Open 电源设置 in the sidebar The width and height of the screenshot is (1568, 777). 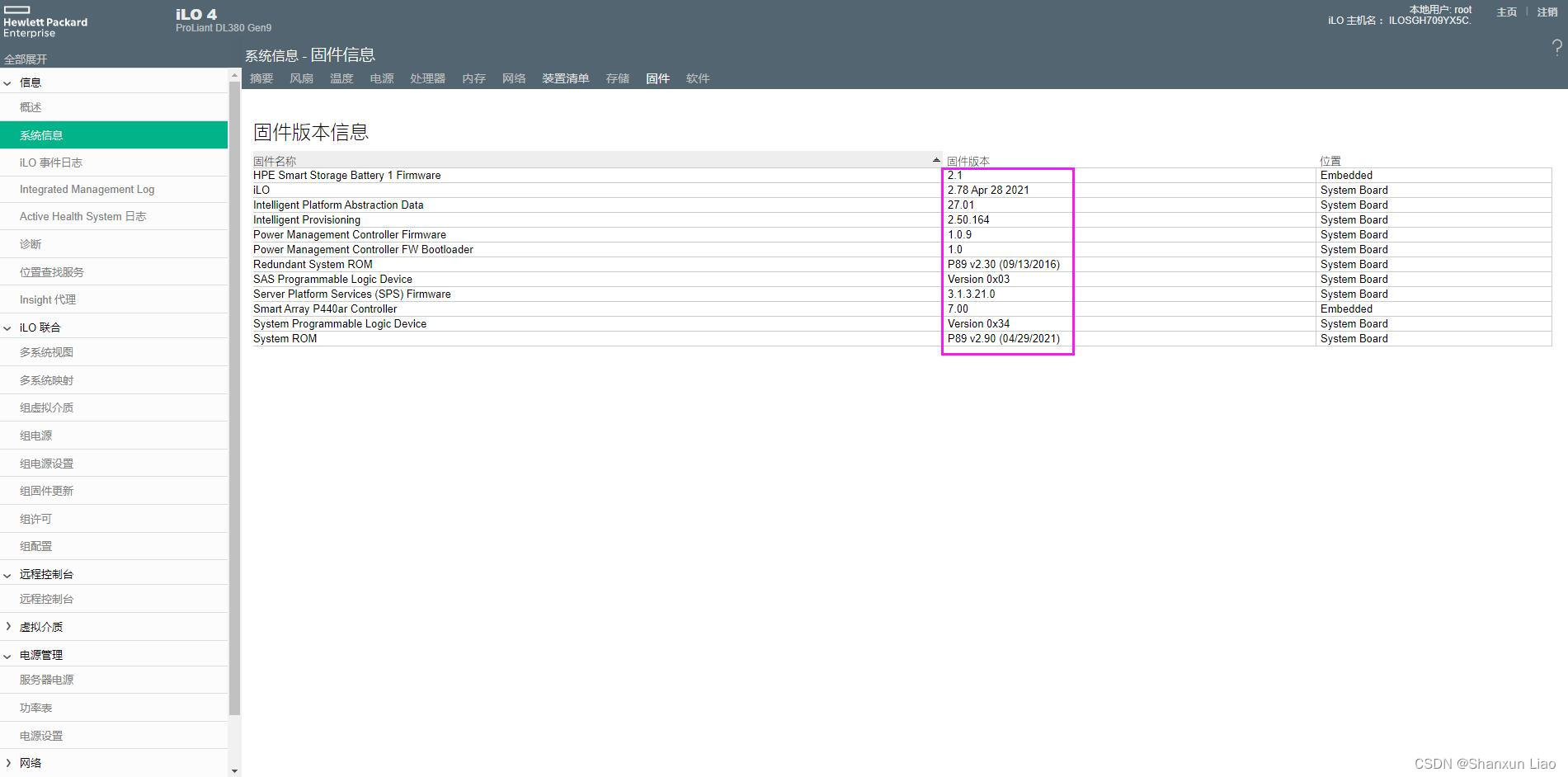tap(114, 736)
